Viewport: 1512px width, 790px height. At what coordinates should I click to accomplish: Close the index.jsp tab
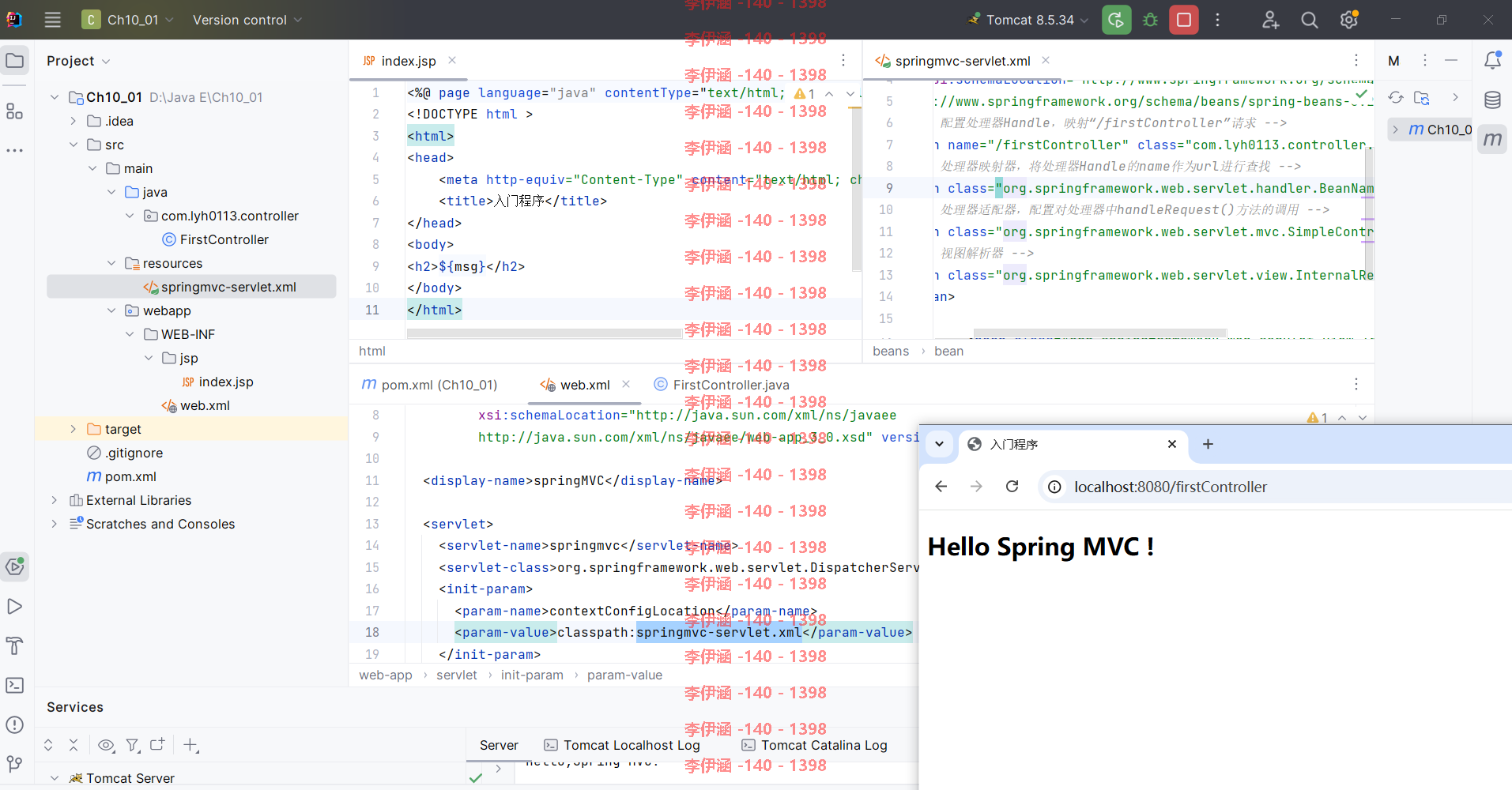[x=452, y=61]
